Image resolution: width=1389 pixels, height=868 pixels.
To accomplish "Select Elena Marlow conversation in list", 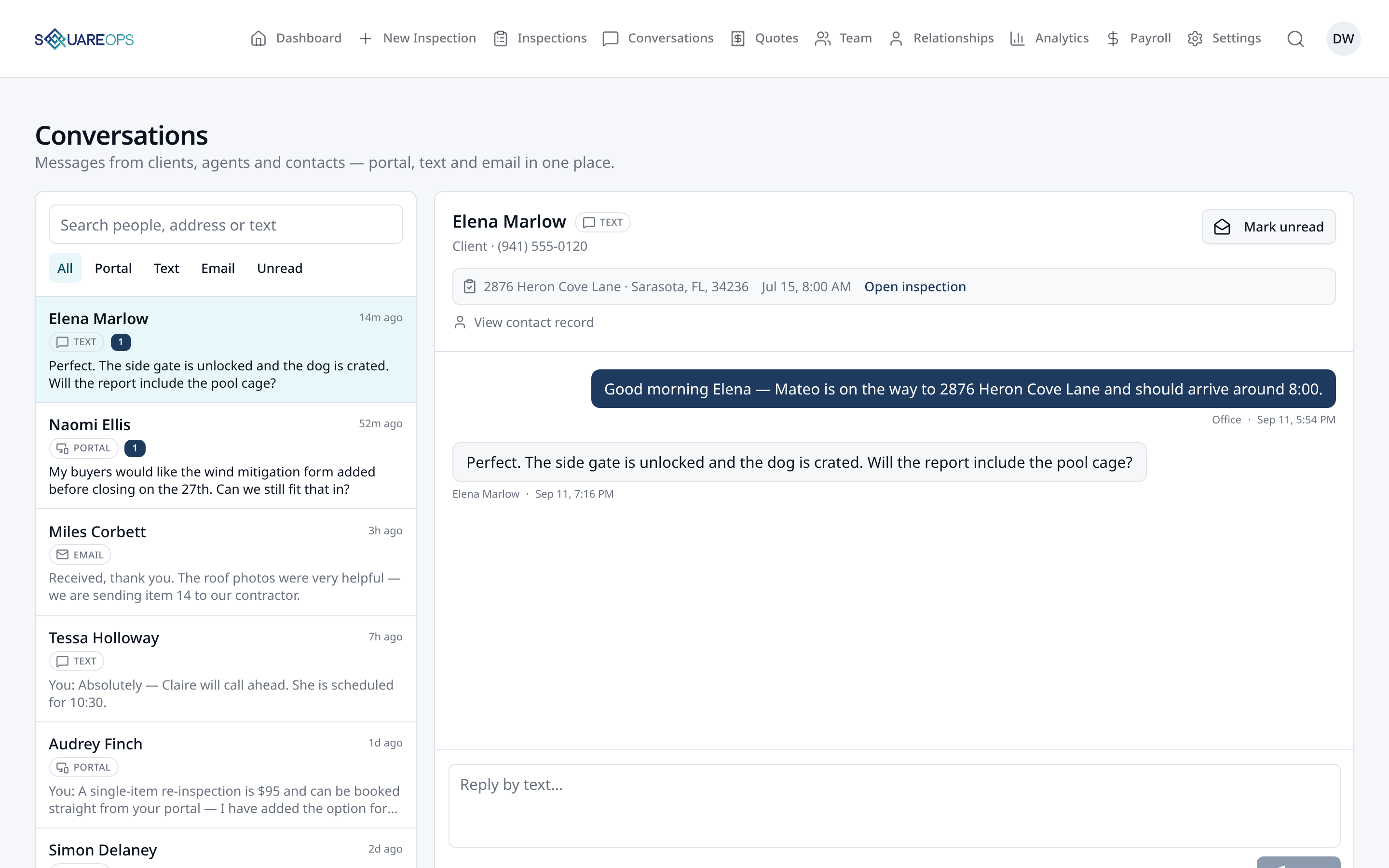I will [x=226, y=350].
